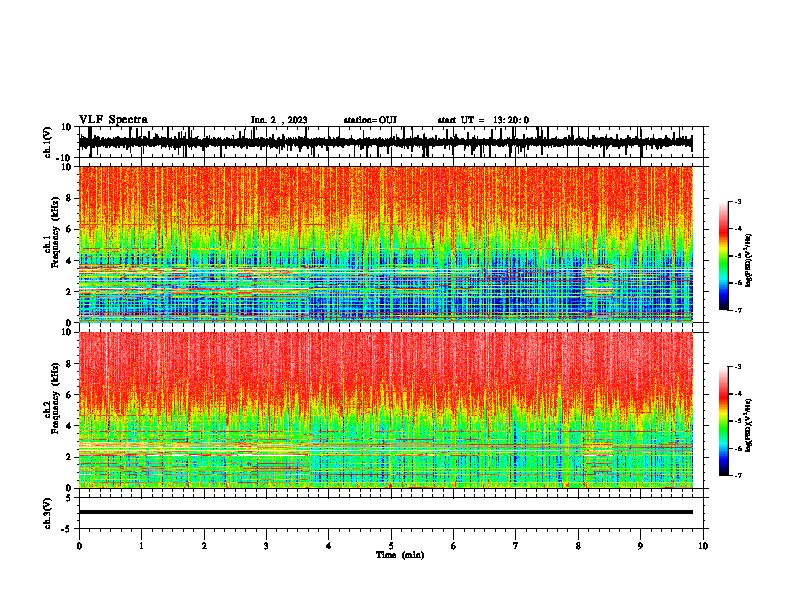Click the "-3" label on ch.1 colorbar

point(737,202)
